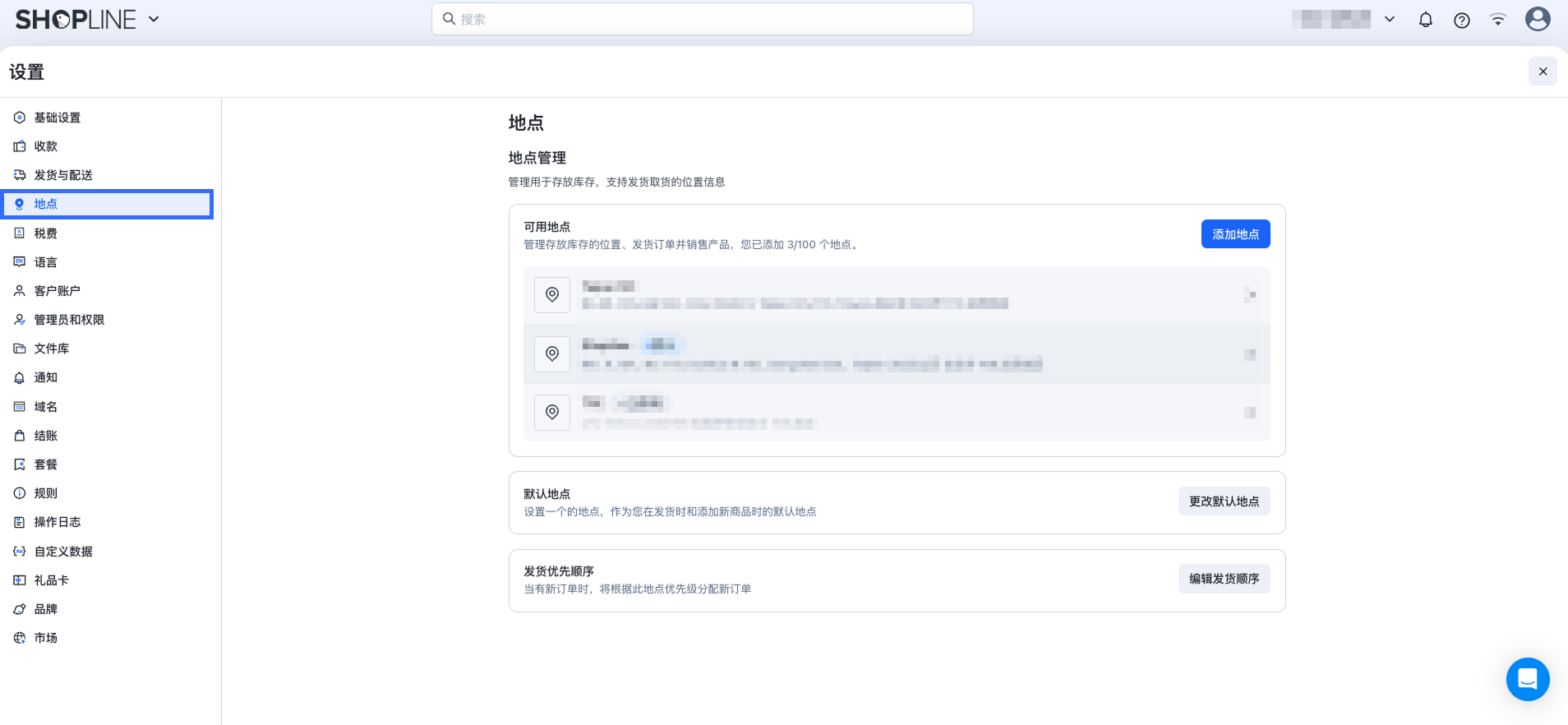Go to 客户账户 settings
Image resolution: width=1568 pixels, height=725 pixels.
click(x=108, y=291)
